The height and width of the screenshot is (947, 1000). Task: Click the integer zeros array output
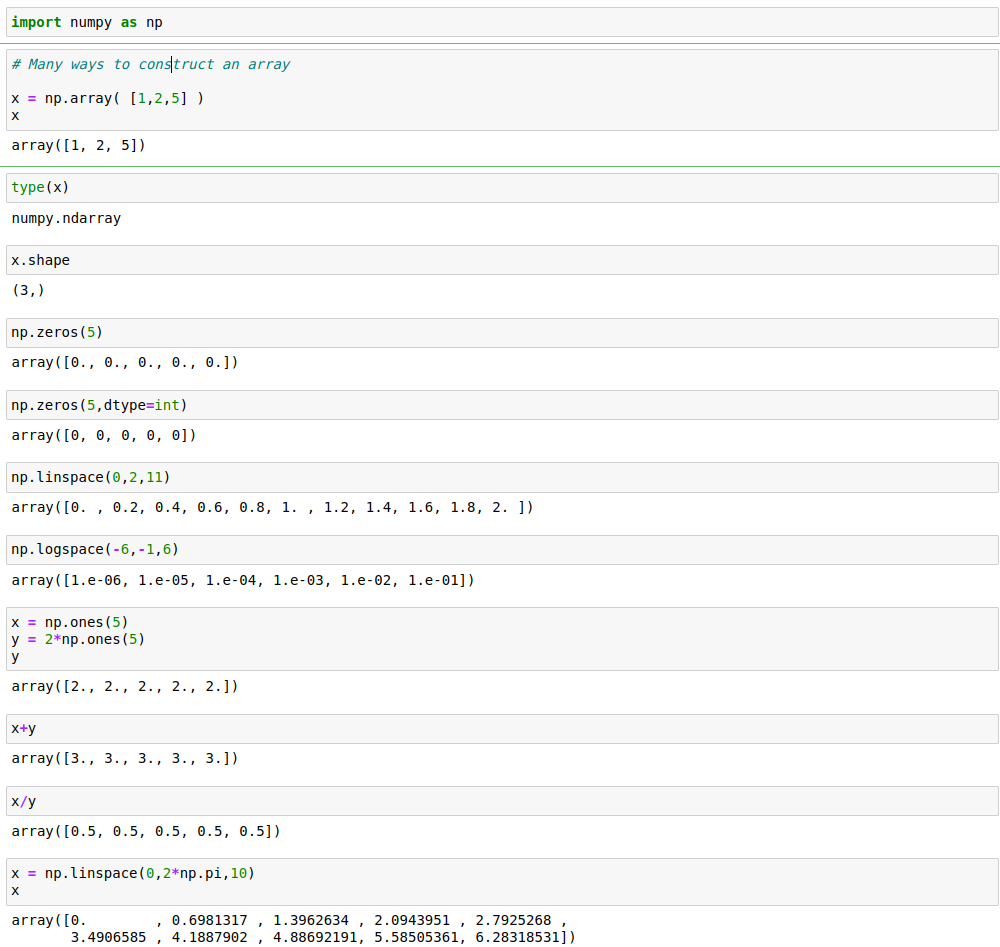coord(104,435)
